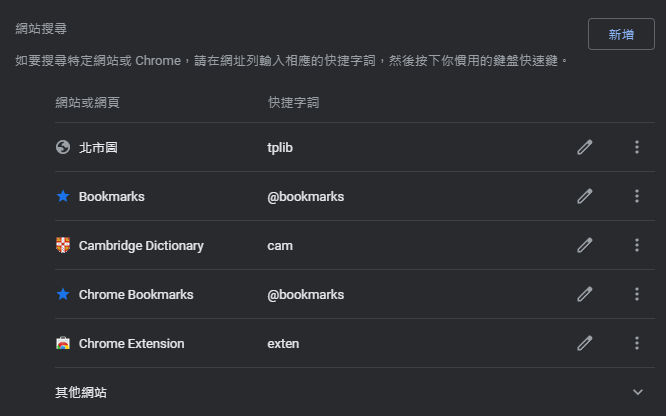Click the edit pencil for Chrome Extension
The height and width of the screenshot is (416, 666).
(x=585, y=344)
